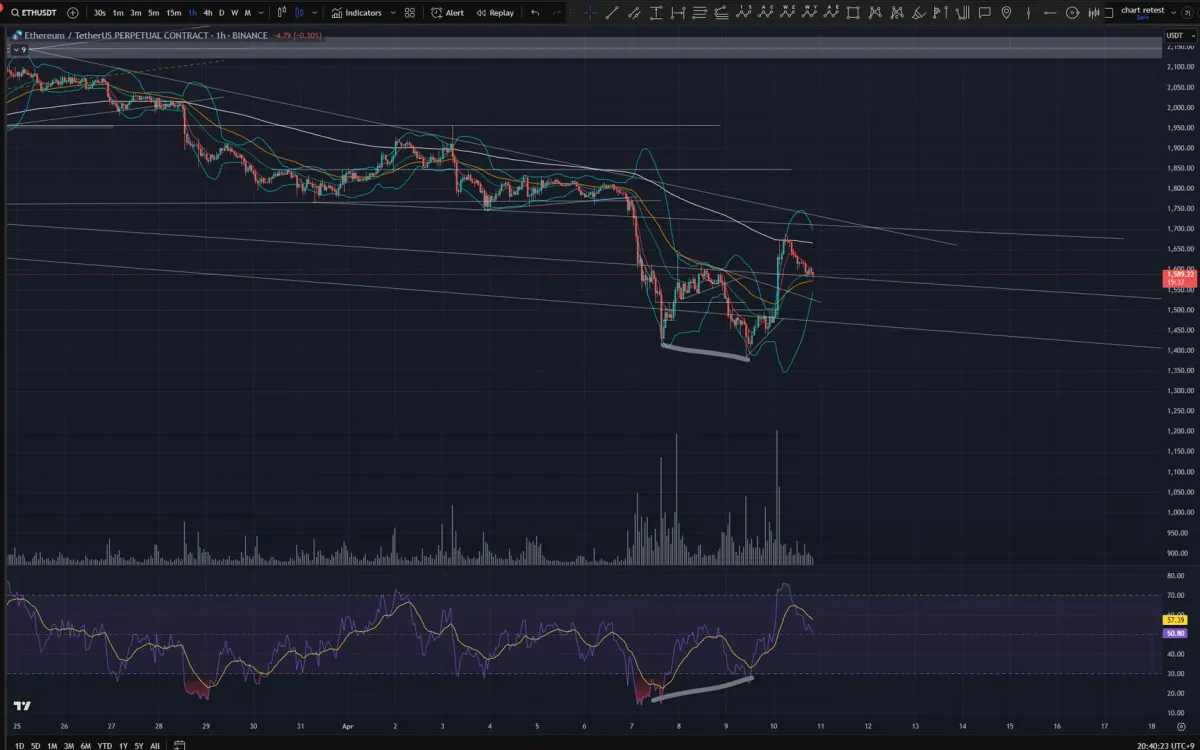
Task: Expand the favorite indicators dropdown arrow
Action: [x=393, y=13]
